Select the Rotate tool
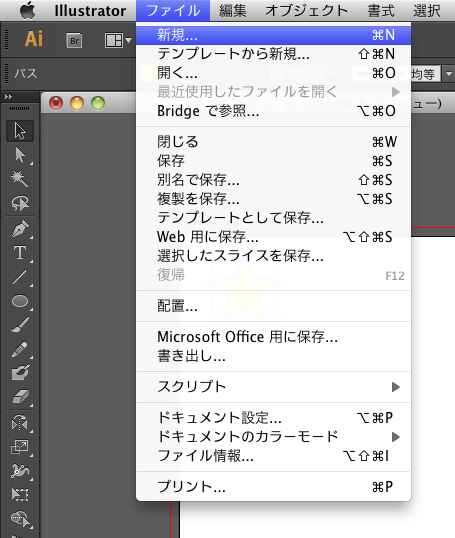 [x=20, y=423]
